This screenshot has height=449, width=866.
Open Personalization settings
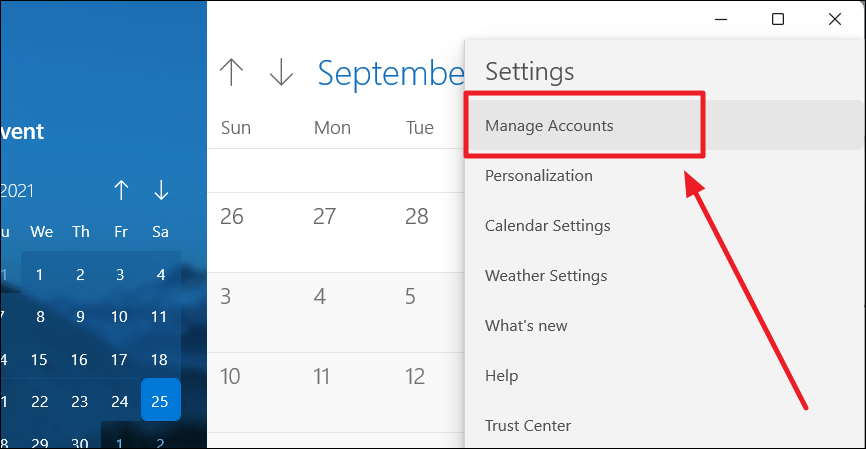pyautogui.click(x=539, y=176)
